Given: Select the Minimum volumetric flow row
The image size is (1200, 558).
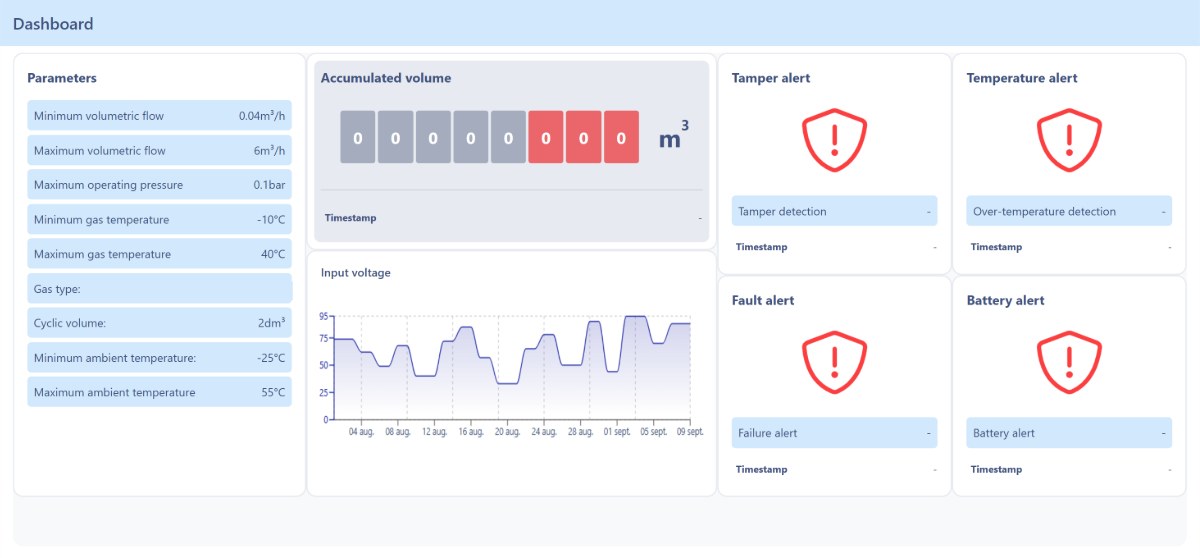Looking at the screenshot, I should (159, 116).
